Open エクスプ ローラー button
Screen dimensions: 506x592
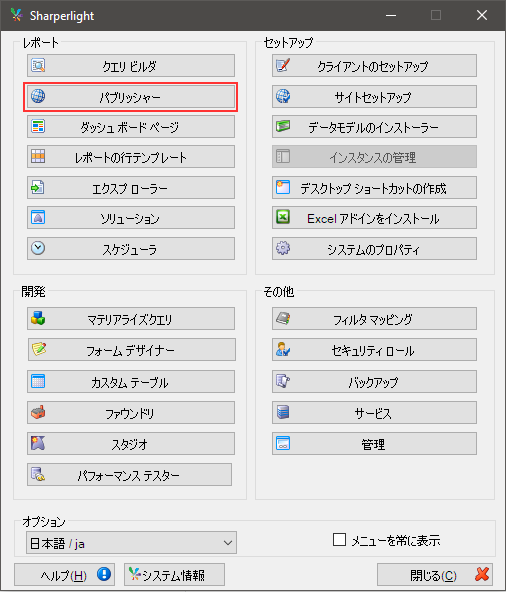pos(131,187)
